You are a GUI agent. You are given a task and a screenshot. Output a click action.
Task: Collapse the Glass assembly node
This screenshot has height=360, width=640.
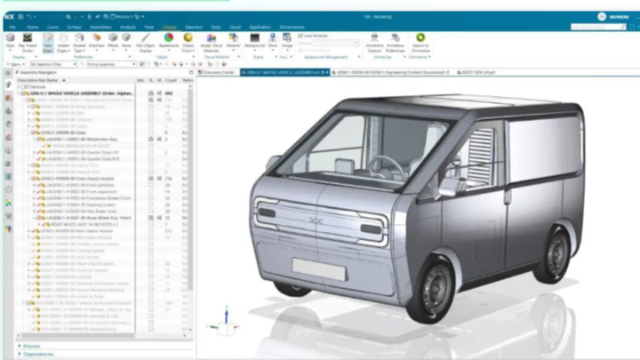pos(29,133)
